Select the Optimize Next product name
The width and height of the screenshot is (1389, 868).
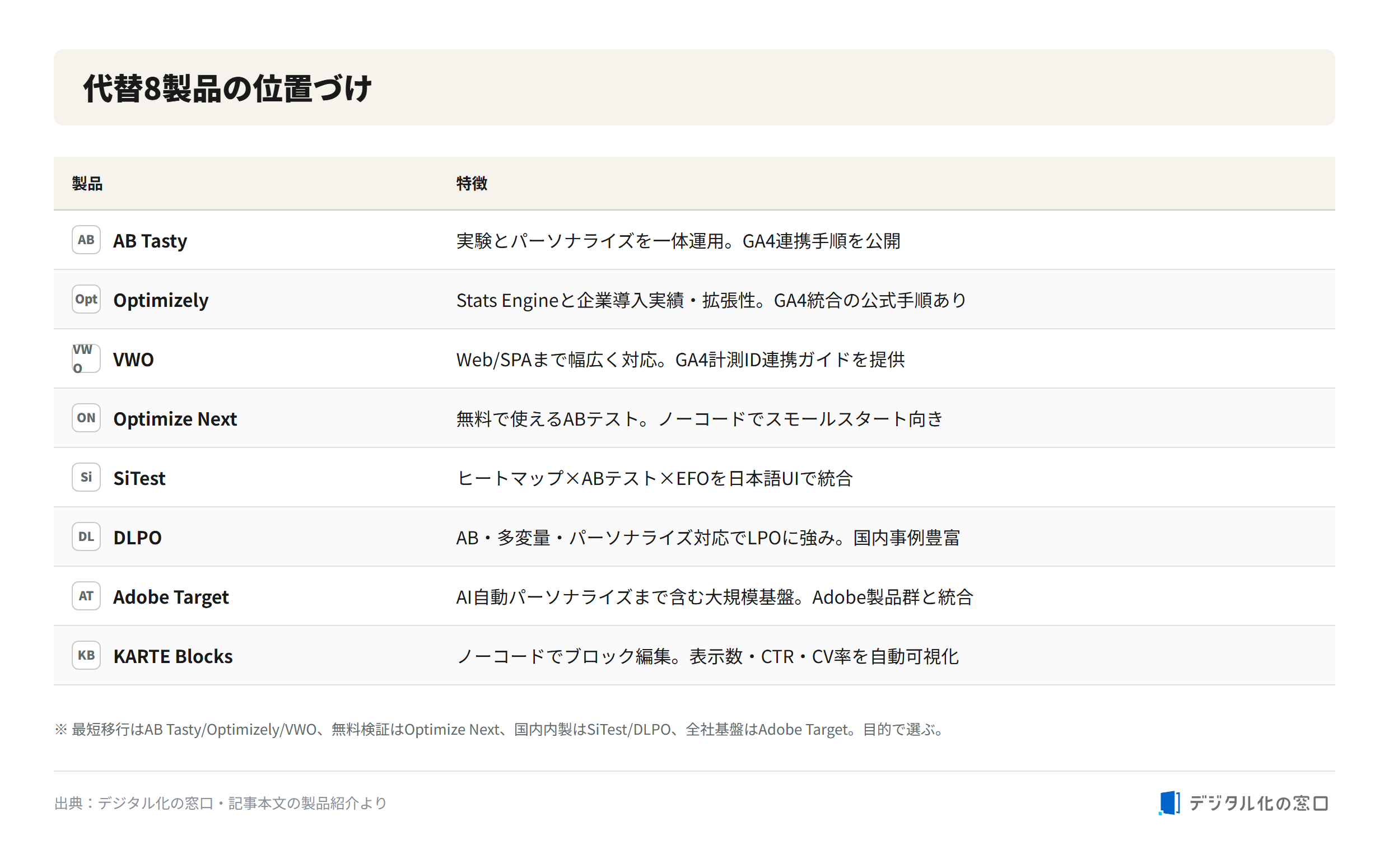pos(175,419)
